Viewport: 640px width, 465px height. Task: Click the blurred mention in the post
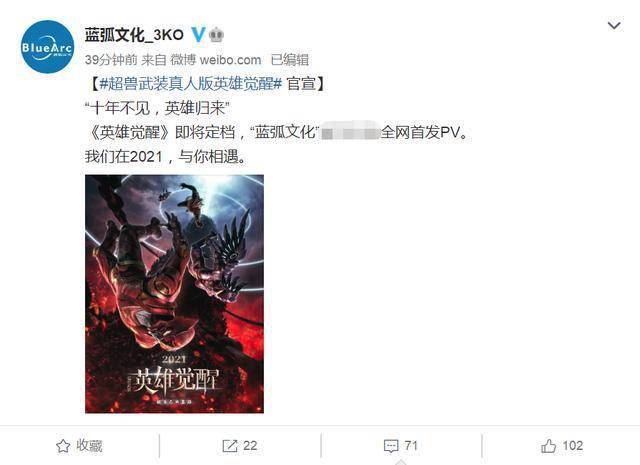350,133
